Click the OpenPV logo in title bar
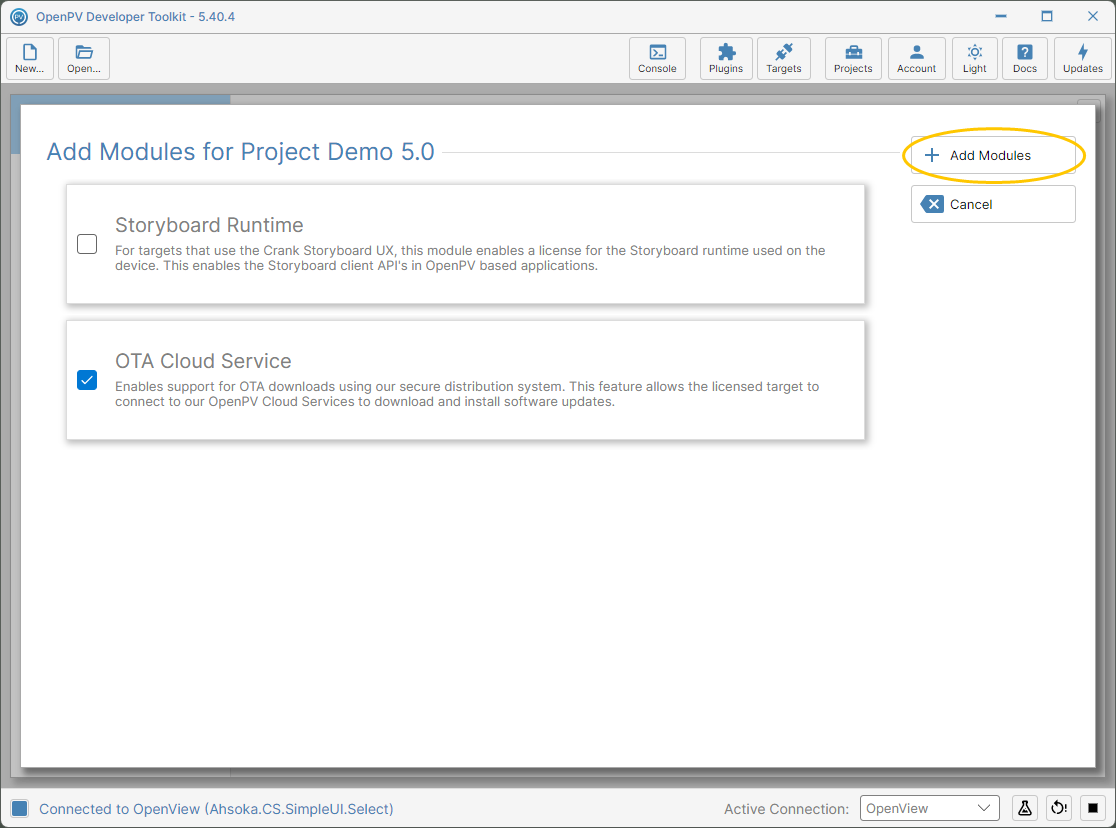Viewport: 1116px width, 828px height. (x=19, y=16)
